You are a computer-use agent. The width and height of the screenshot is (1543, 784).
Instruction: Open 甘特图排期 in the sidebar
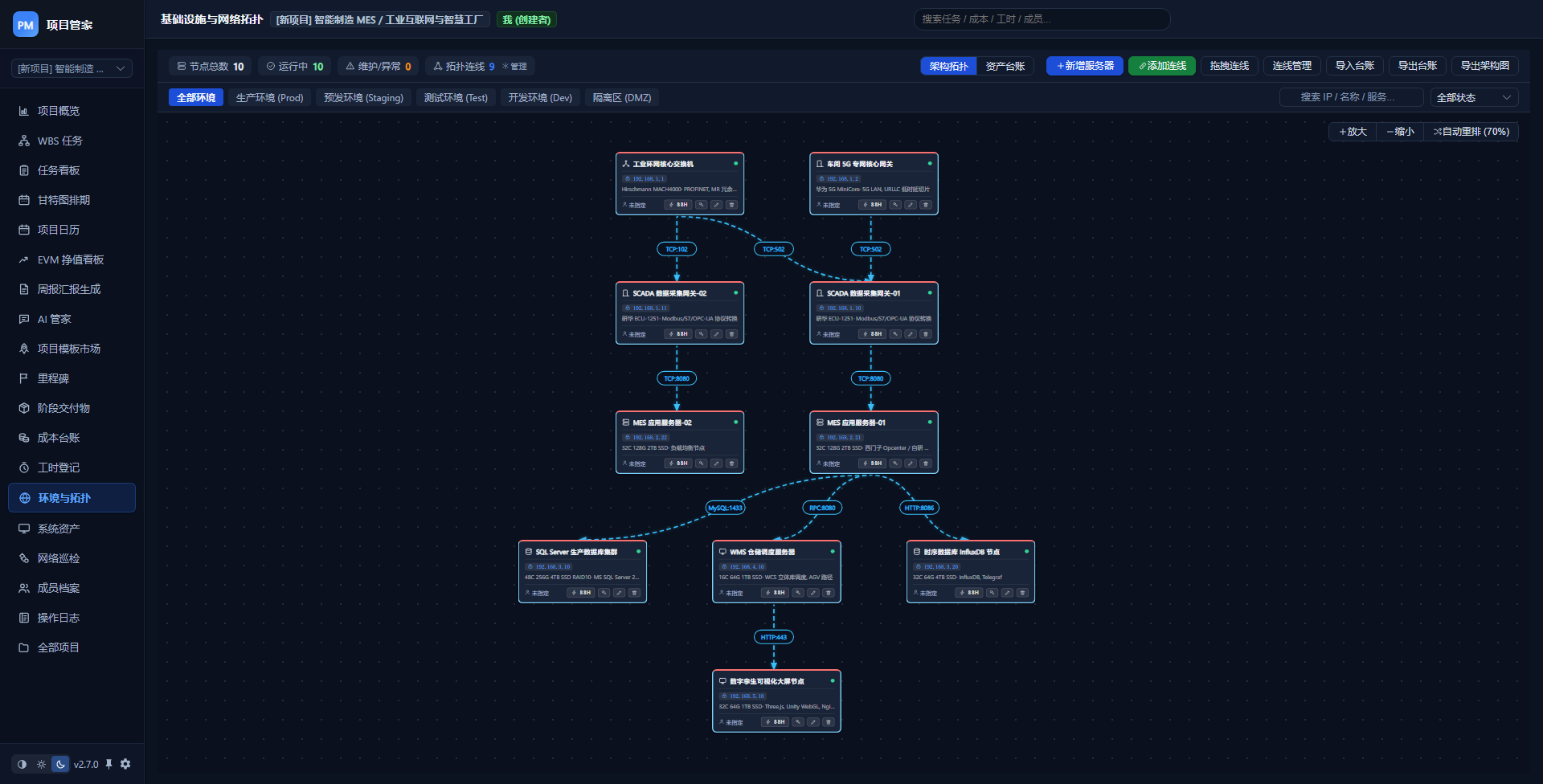coord(72,200)
